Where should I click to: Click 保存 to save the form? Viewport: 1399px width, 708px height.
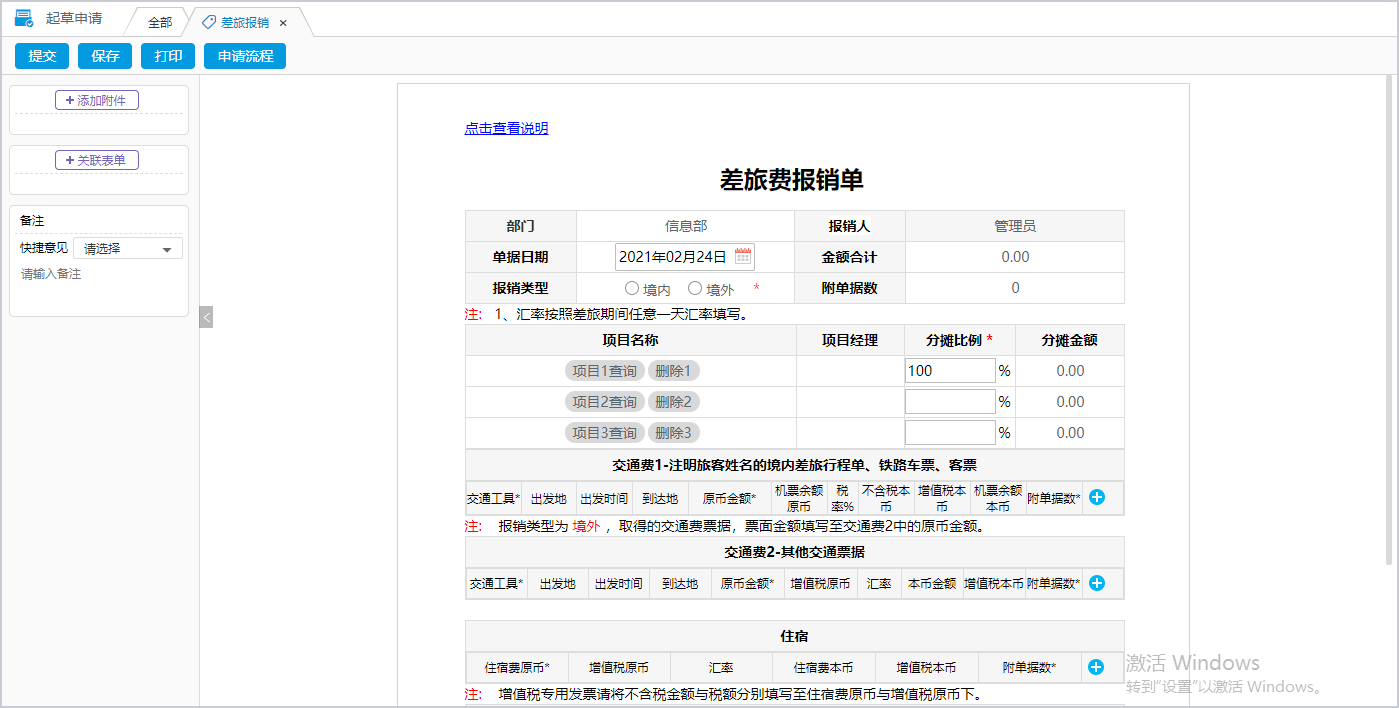point(104,56)
